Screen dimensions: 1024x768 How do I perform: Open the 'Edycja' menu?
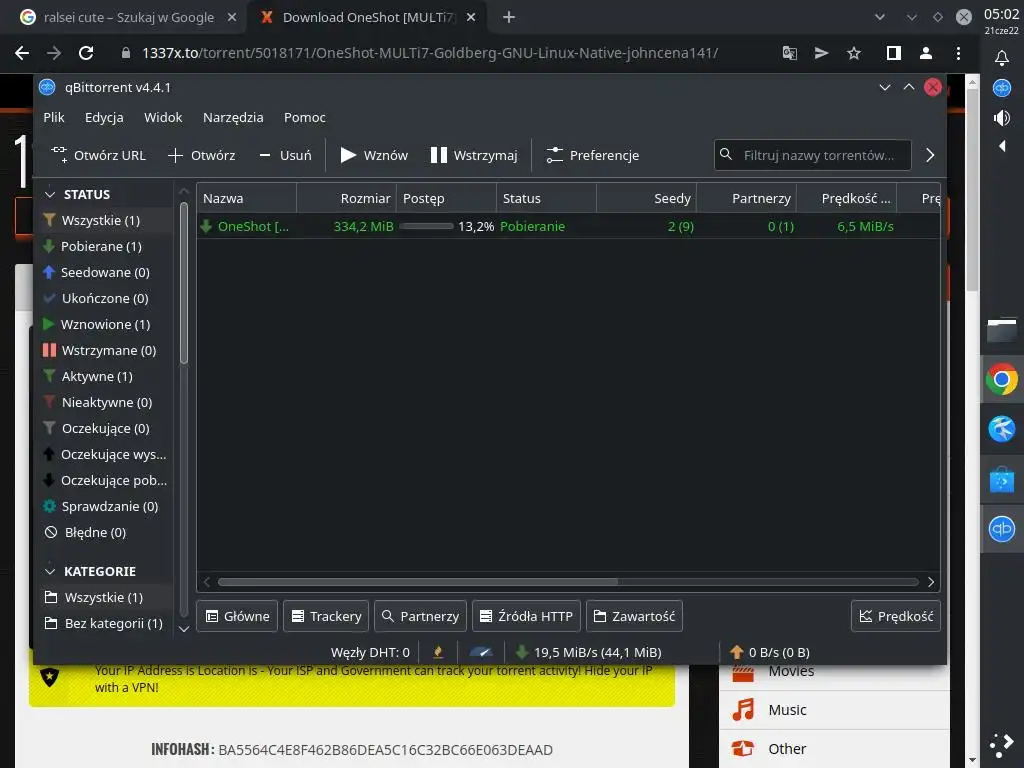(104, 118)
